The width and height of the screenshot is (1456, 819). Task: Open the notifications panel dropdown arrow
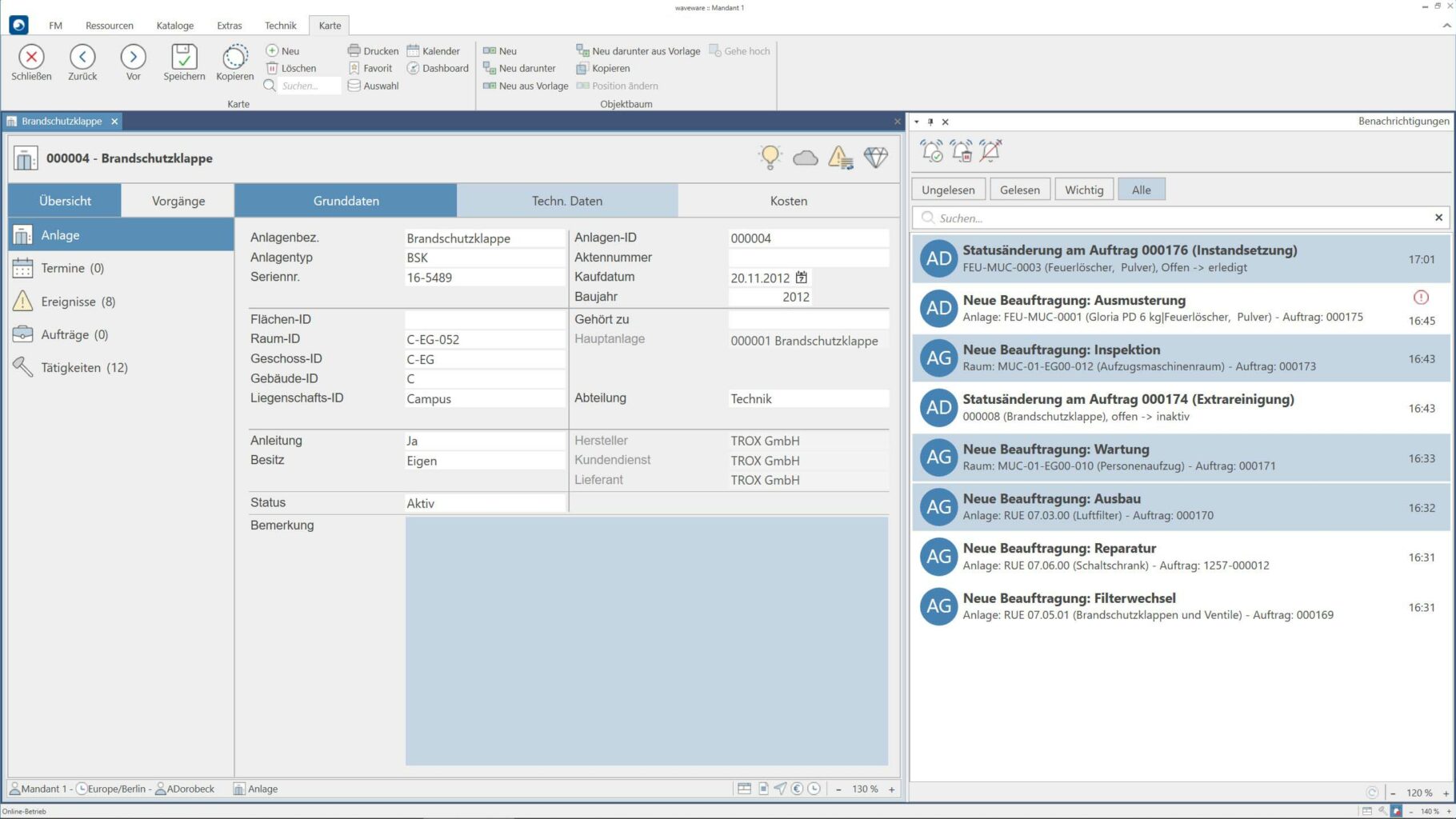pyautogui.click(x=917, y=122)
